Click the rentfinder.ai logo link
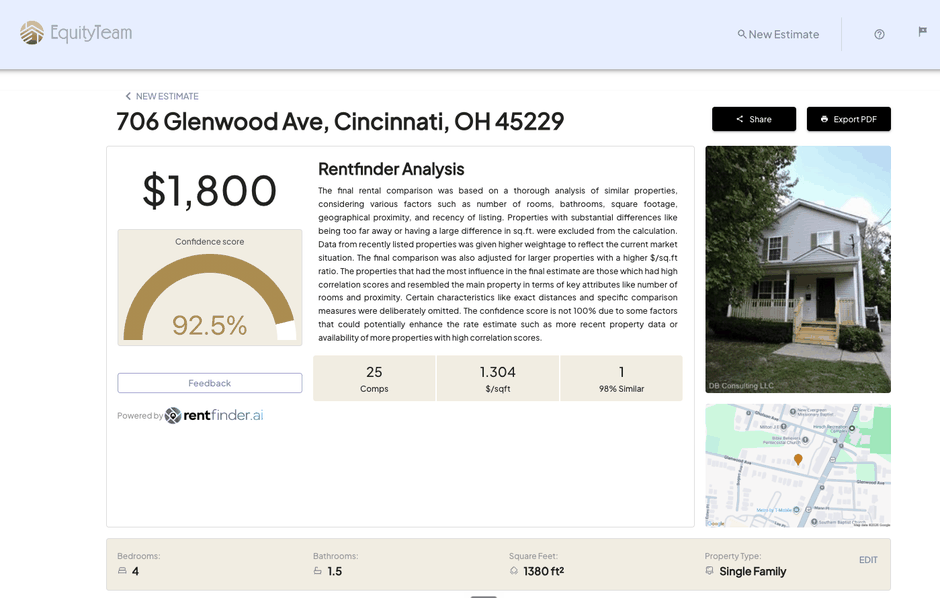The image size is (940, 598). [214, 415]
